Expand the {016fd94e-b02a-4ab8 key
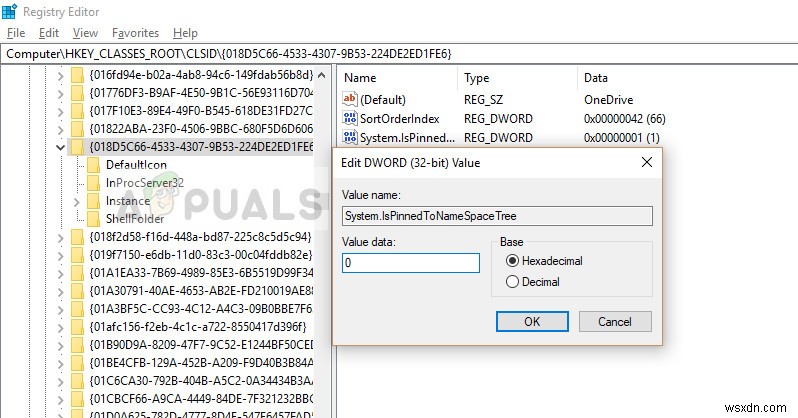Image resolution: width=798 pixels, height=418 pixels. [x=61, y=76]
